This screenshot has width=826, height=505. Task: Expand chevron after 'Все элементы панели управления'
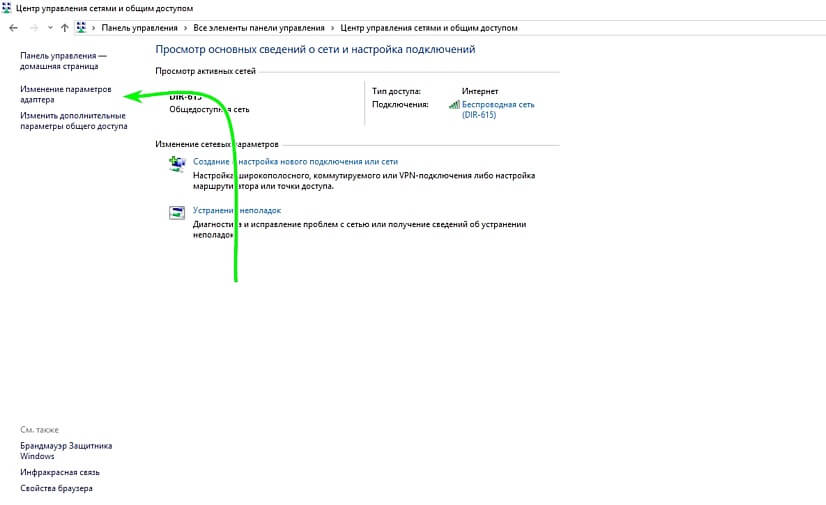[x=332, y=29]
